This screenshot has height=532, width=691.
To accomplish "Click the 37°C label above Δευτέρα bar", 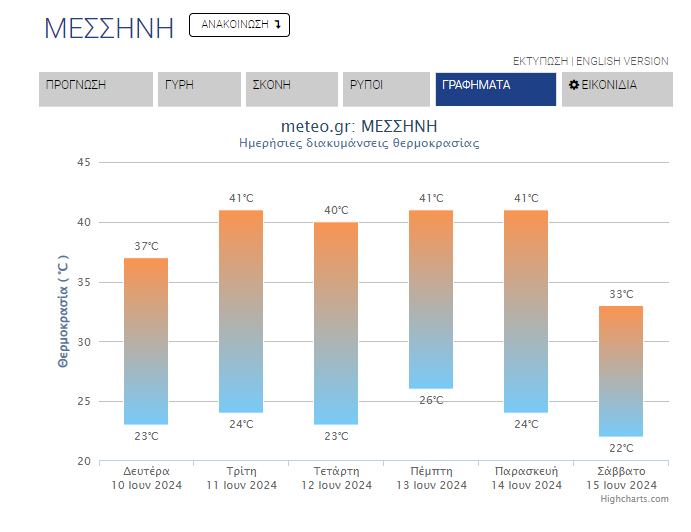I will (x=146, y=246).
